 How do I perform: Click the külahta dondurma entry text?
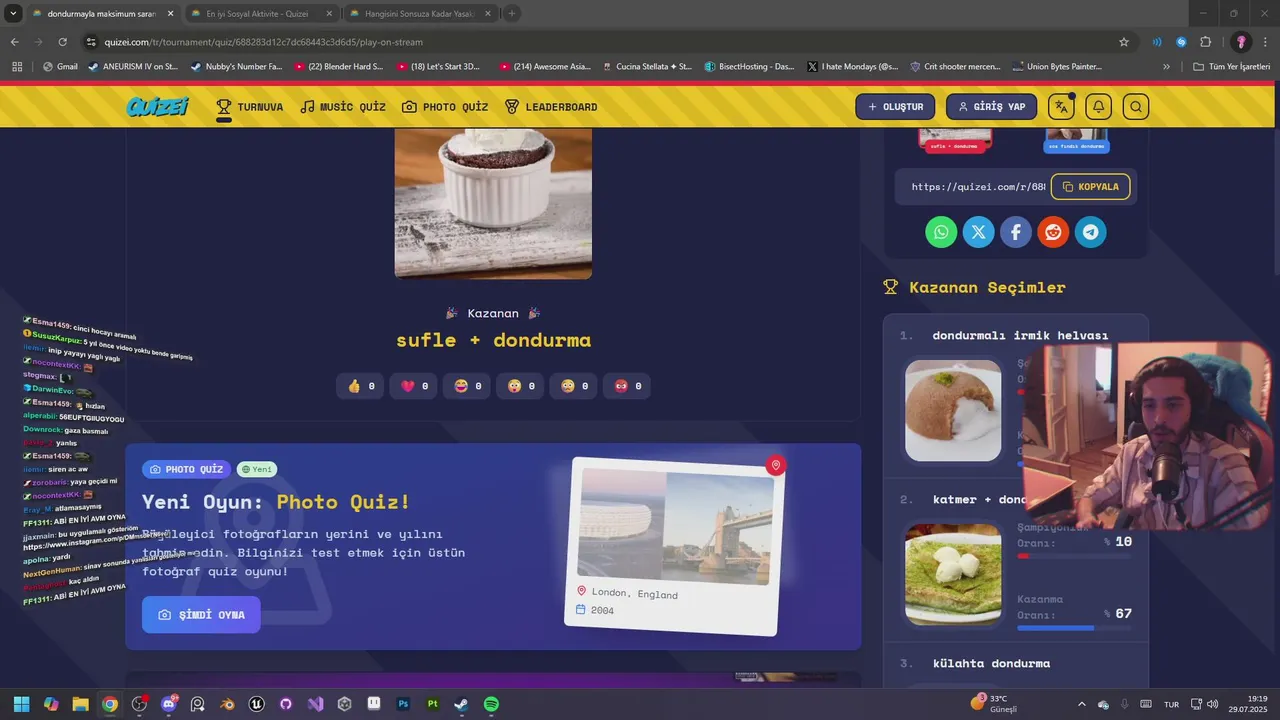991,664
